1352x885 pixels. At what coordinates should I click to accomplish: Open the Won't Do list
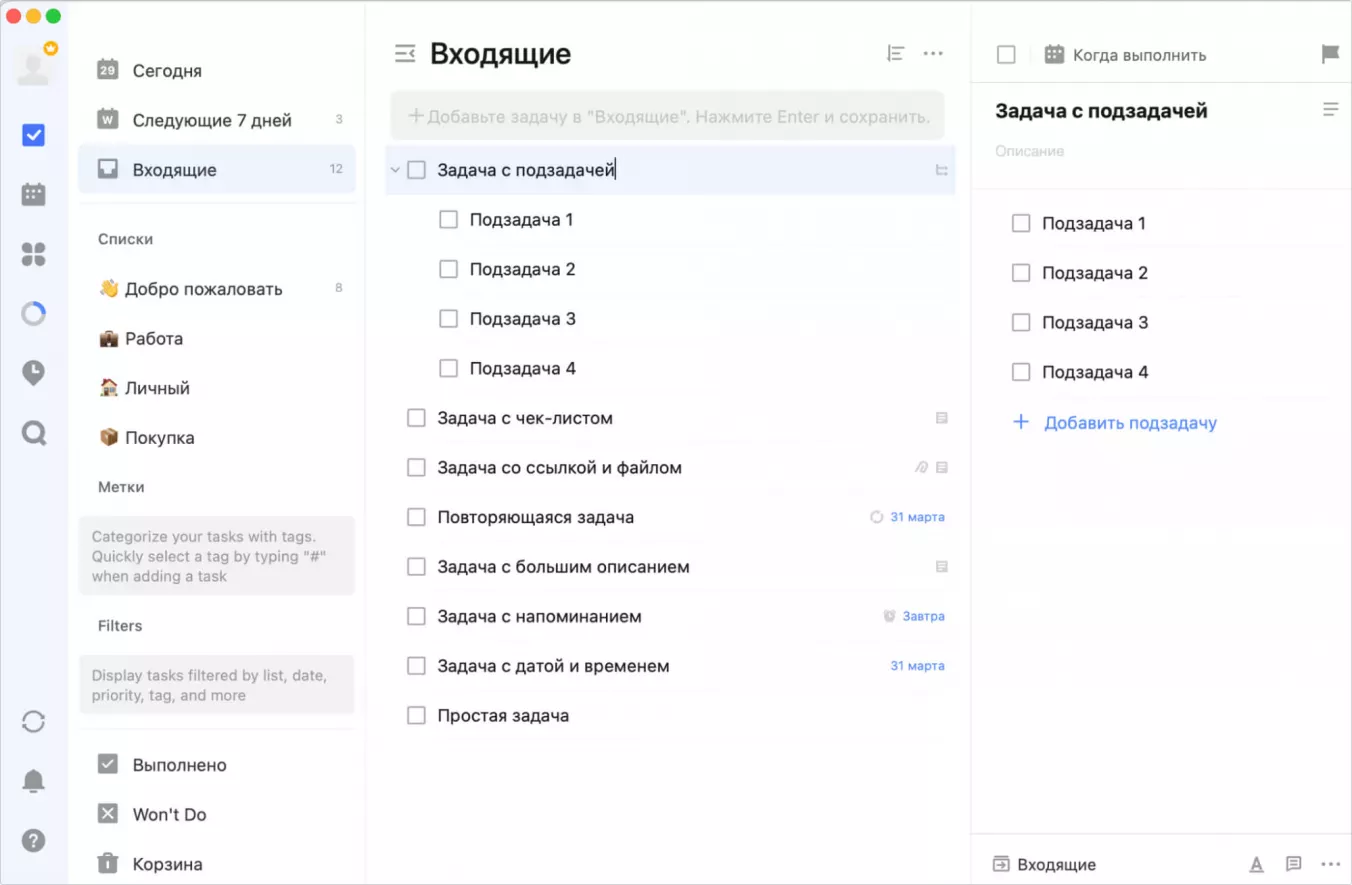tap(217, 815)
